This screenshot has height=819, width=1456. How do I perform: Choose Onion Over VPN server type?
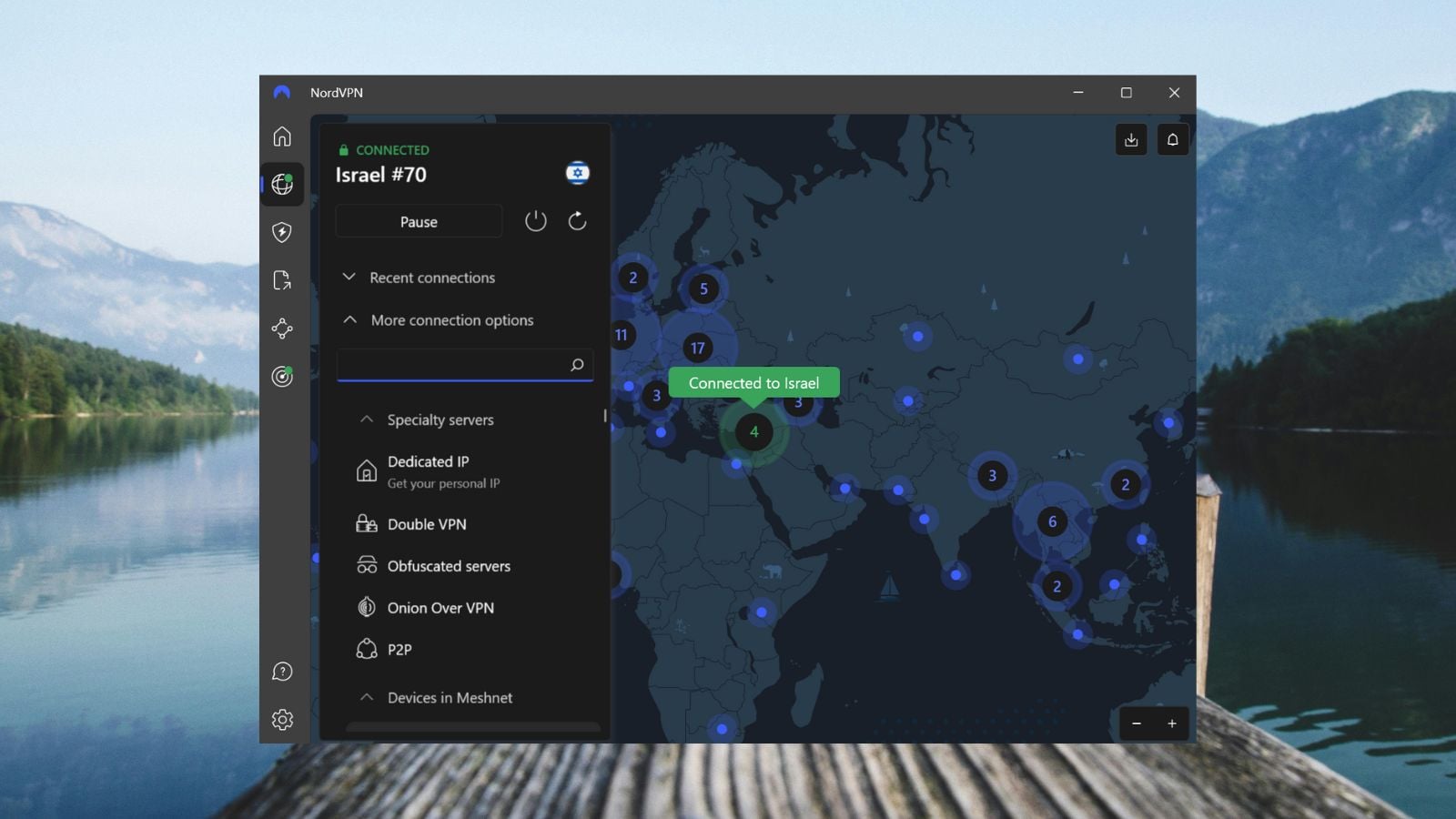[x=440, y=607]
